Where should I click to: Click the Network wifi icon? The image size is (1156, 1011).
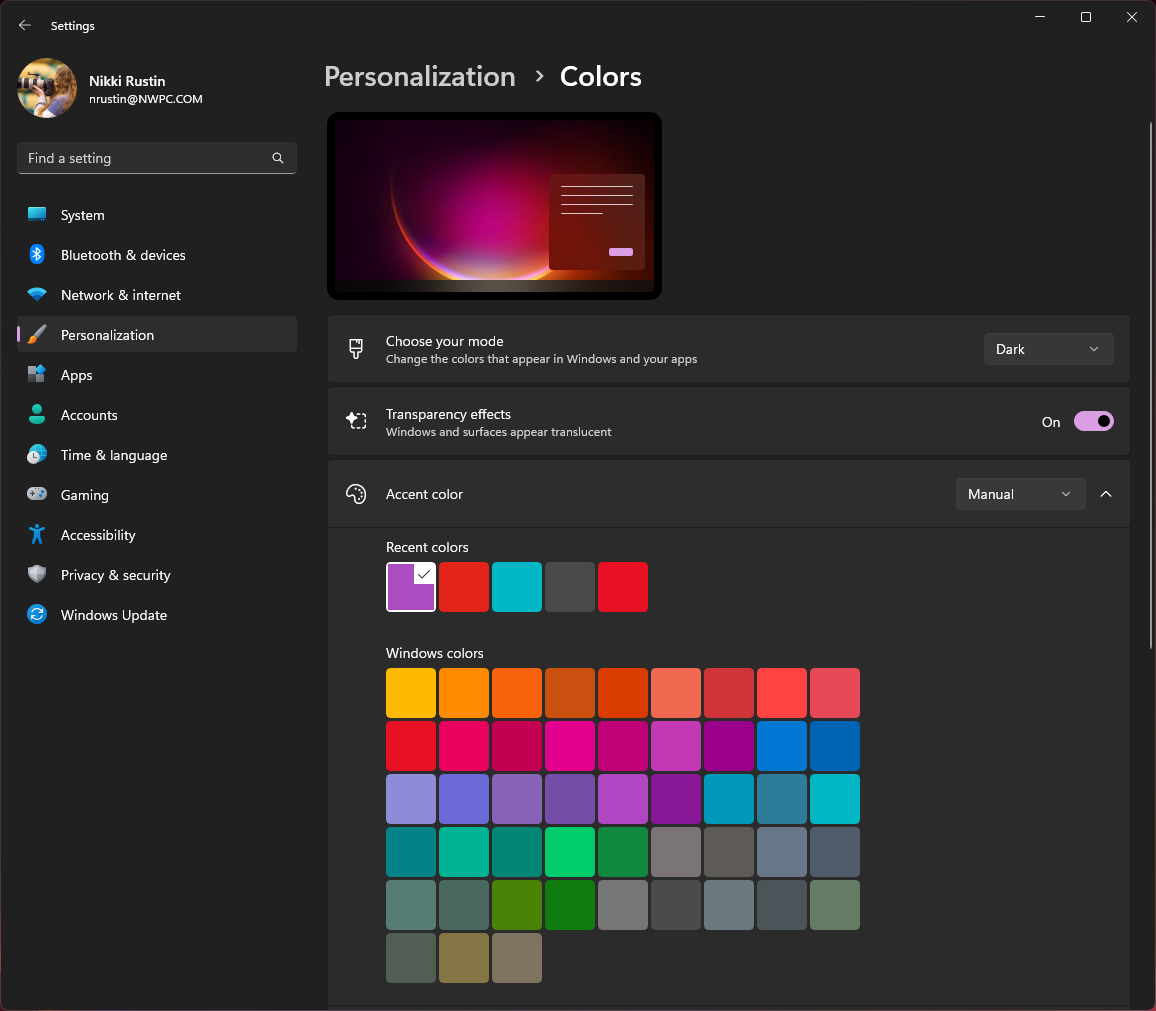coord(37,294)
